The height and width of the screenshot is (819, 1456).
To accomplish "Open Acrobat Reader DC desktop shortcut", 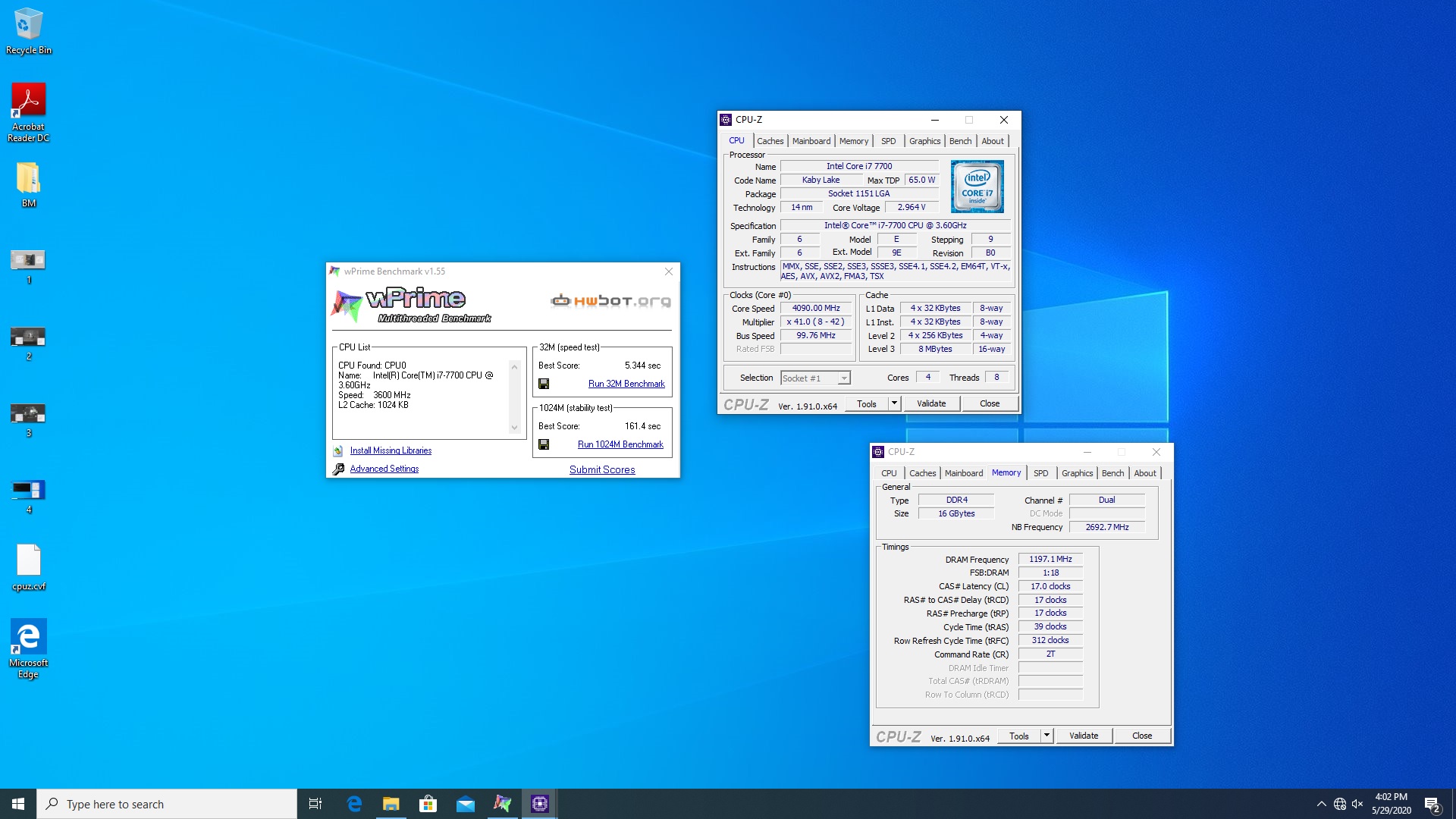I will 28,112.
